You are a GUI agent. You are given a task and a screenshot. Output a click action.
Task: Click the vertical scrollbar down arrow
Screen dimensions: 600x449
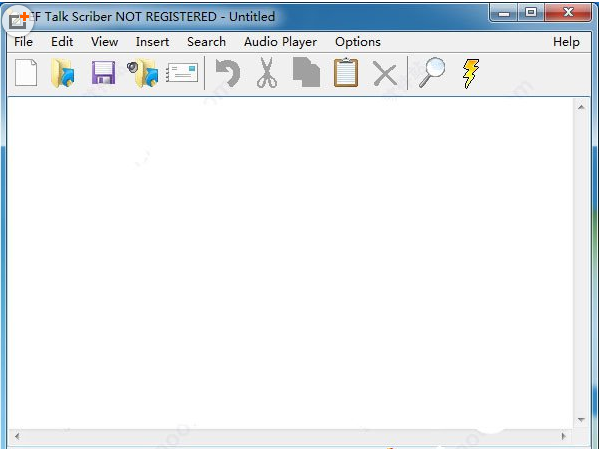tap(581, 420)
